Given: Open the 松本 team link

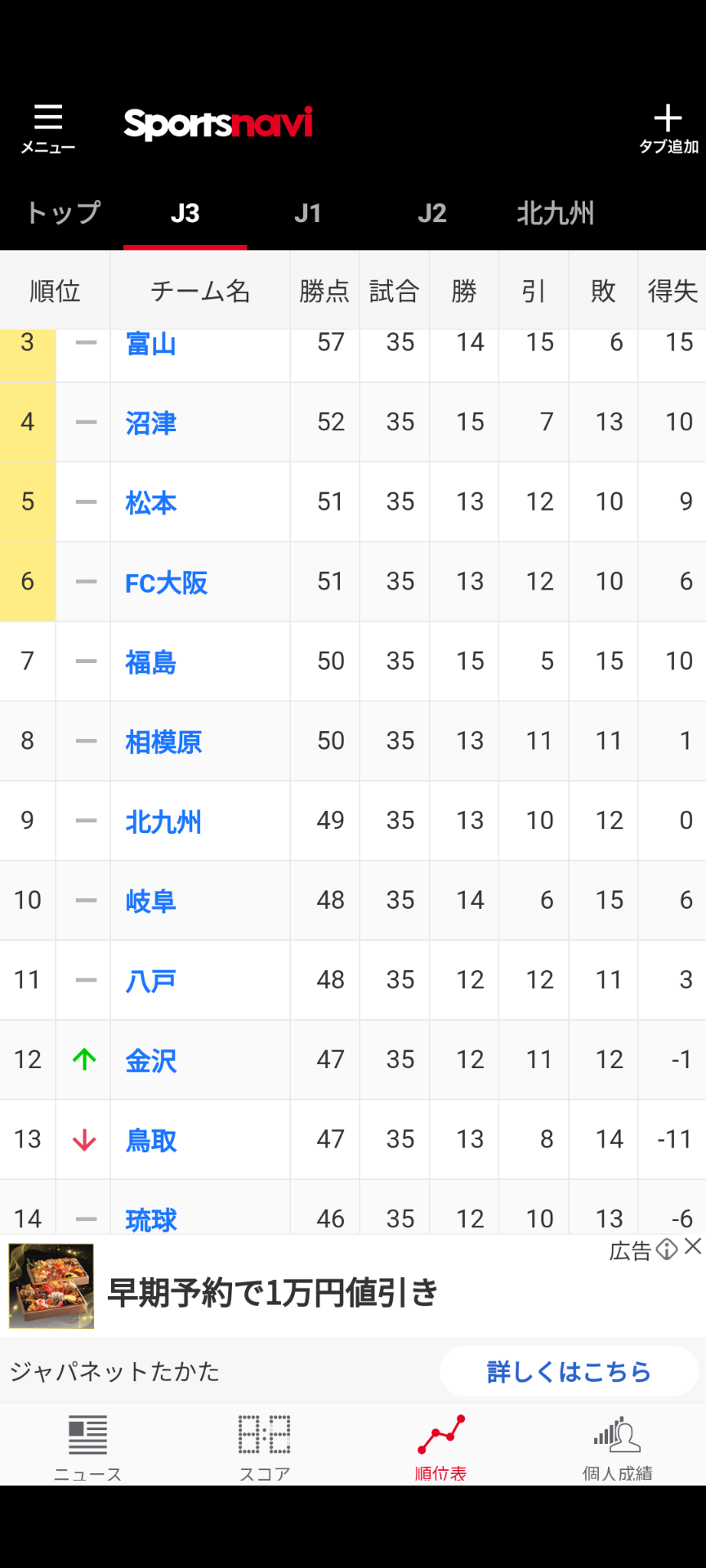Looking at the screenshot, I should (x=151, y=502).
